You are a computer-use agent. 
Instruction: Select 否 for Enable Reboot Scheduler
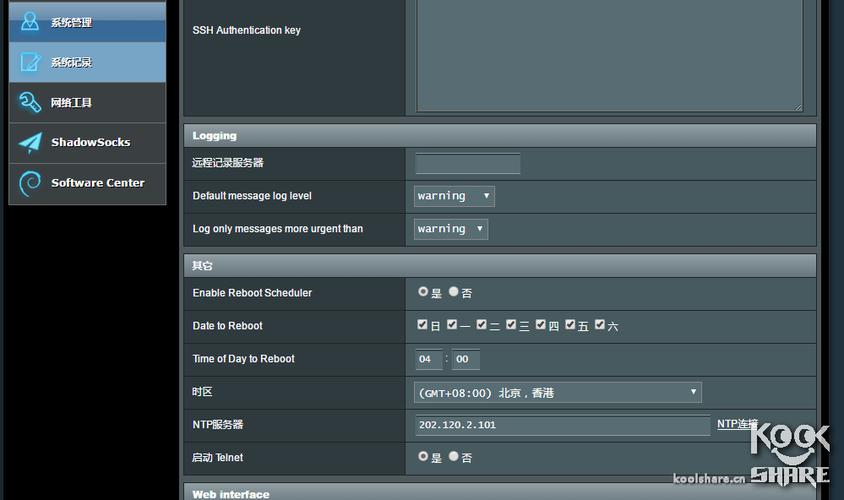pyautogui.click(x=453, y=292)
